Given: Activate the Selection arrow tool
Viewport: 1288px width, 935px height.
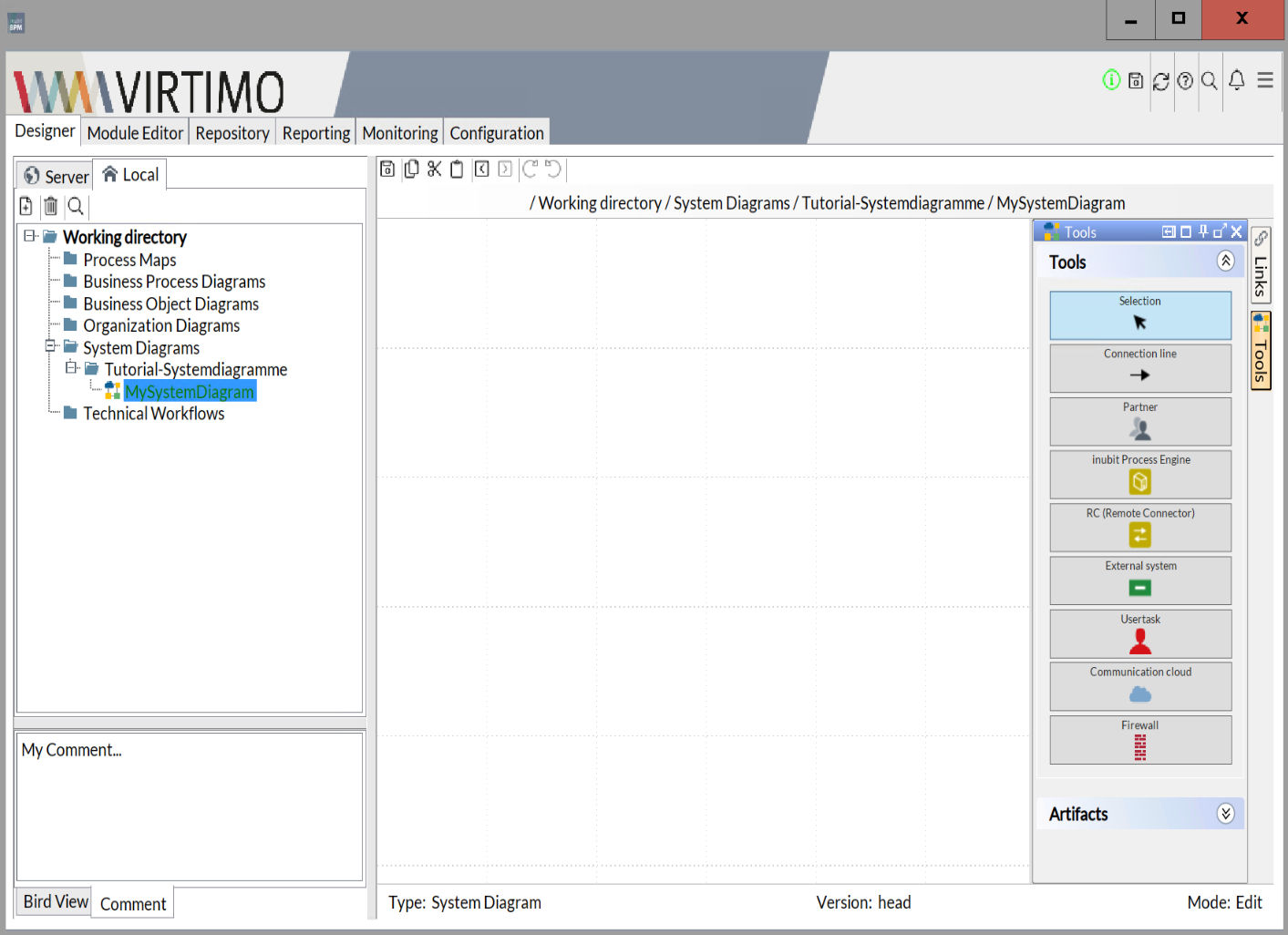Looking at the screenshot, I should (1139, 314).
